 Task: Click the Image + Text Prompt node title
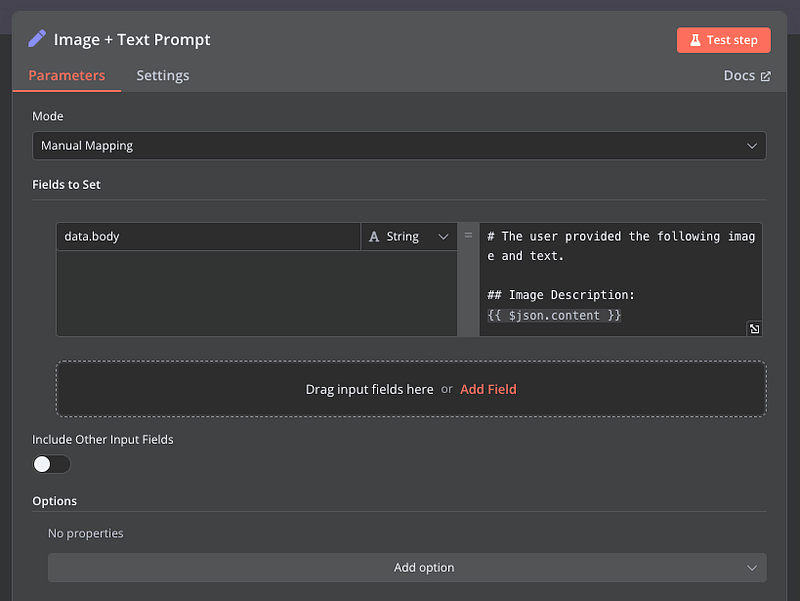(x=132, y=40)
